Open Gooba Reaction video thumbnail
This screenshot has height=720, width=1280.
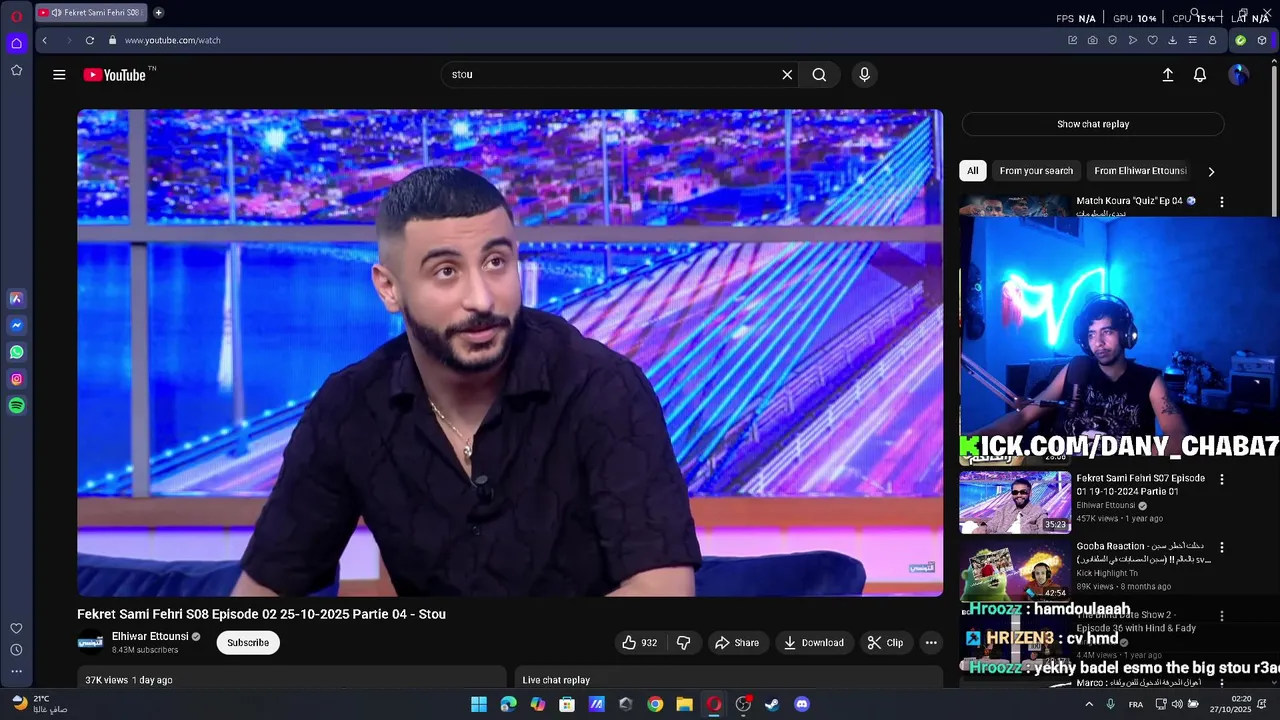[1015, 572]
